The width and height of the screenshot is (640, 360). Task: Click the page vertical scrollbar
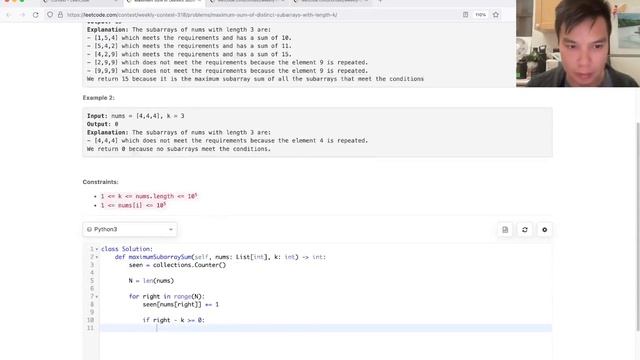click(x=638, y=227)
